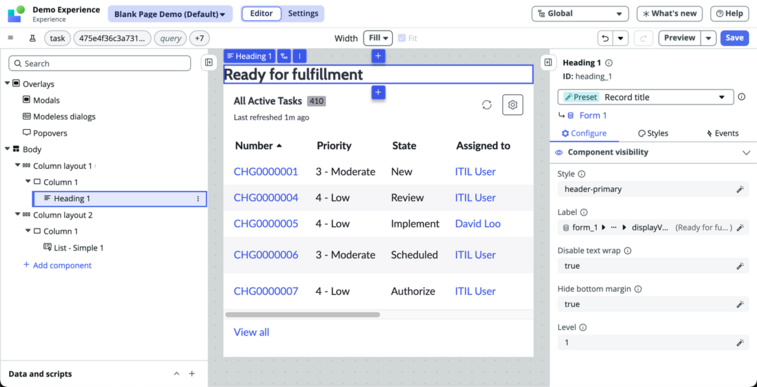Expand the Data and scripts panel

[177, 373]
